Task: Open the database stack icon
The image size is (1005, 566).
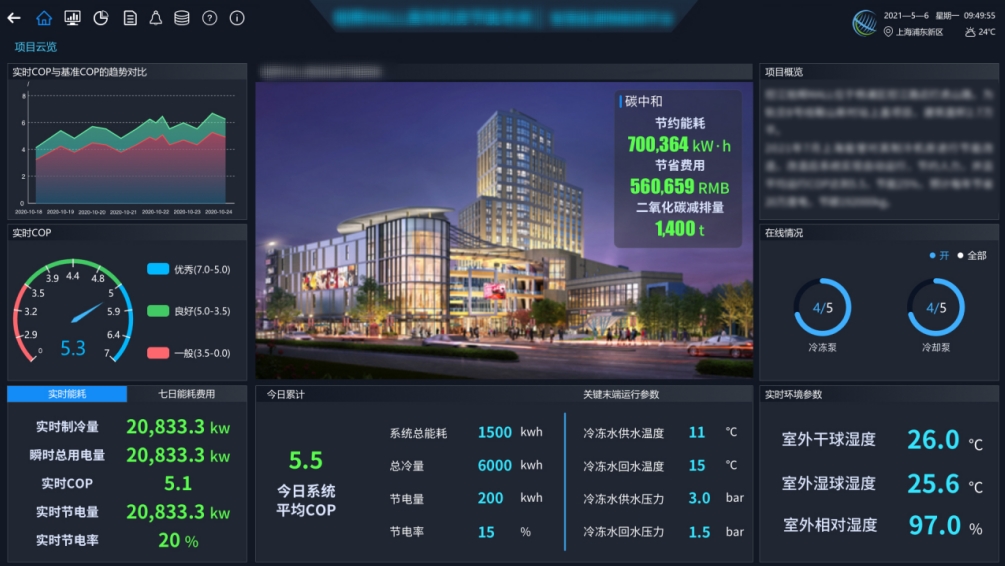Action: coord(181,18)
